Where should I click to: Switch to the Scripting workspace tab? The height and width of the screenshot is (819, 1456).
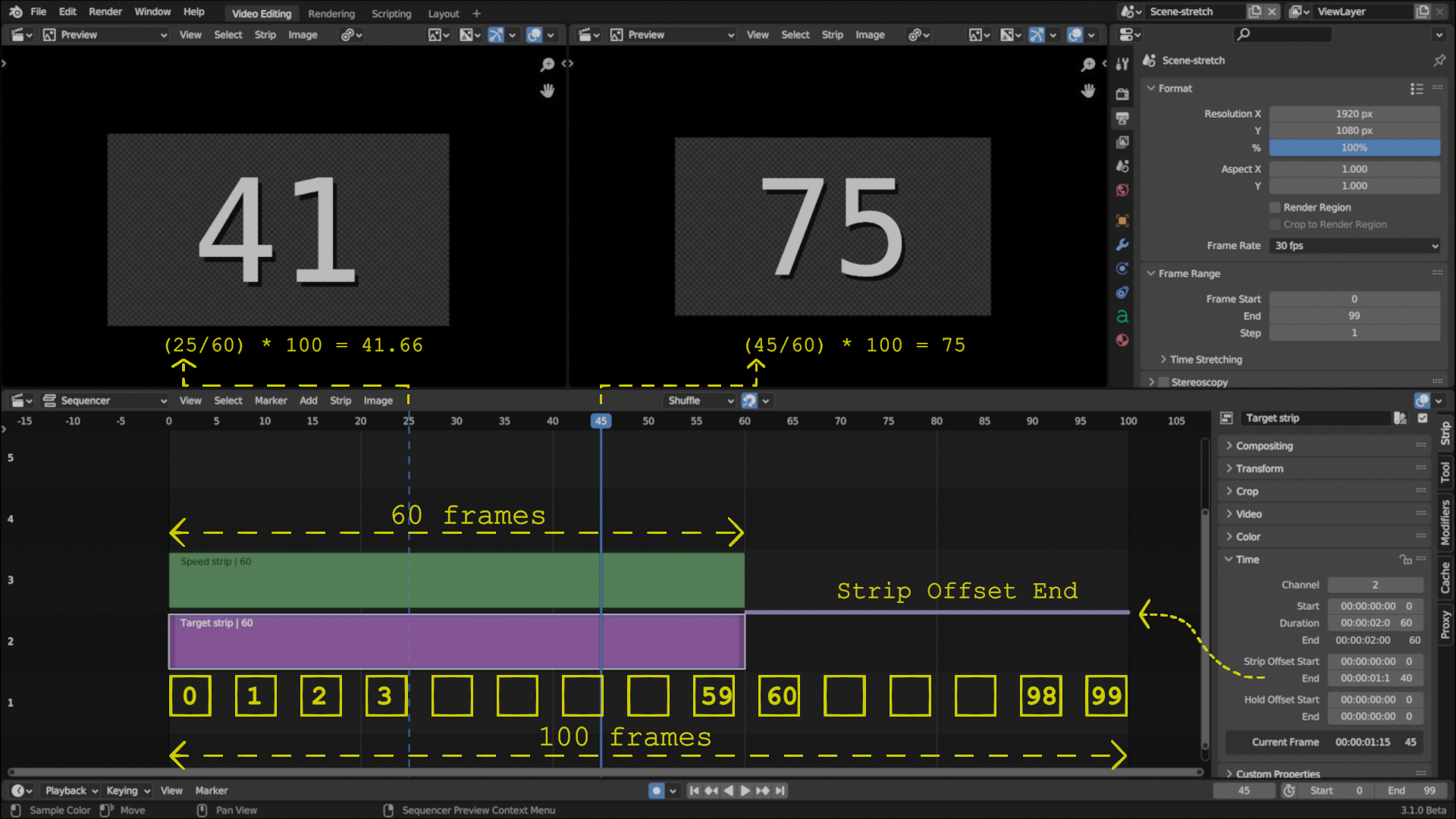click(391, 14)
